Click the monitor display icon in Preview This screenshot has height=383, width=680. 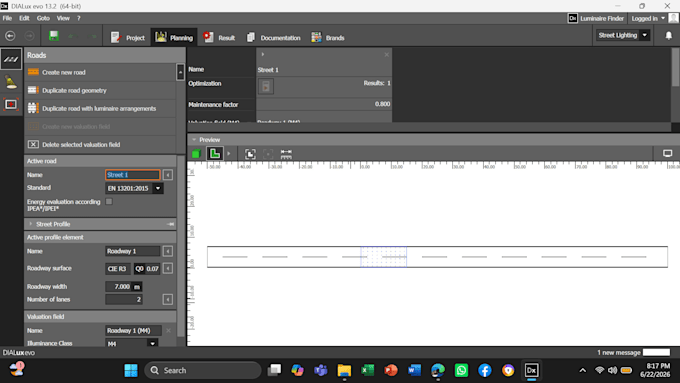click(667, 154)
